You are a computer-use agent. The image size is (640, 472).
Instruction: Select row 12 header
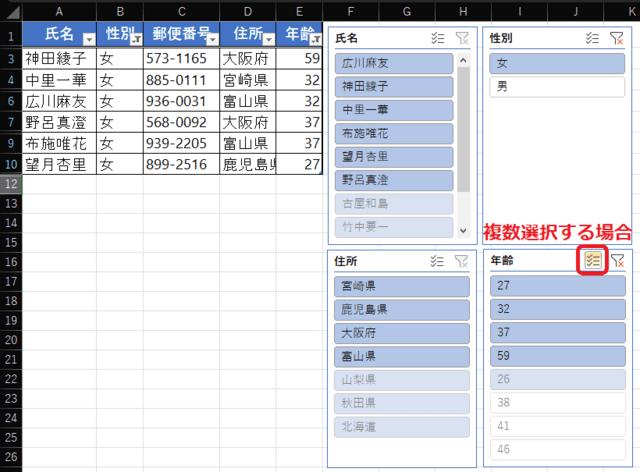[10, 184]
